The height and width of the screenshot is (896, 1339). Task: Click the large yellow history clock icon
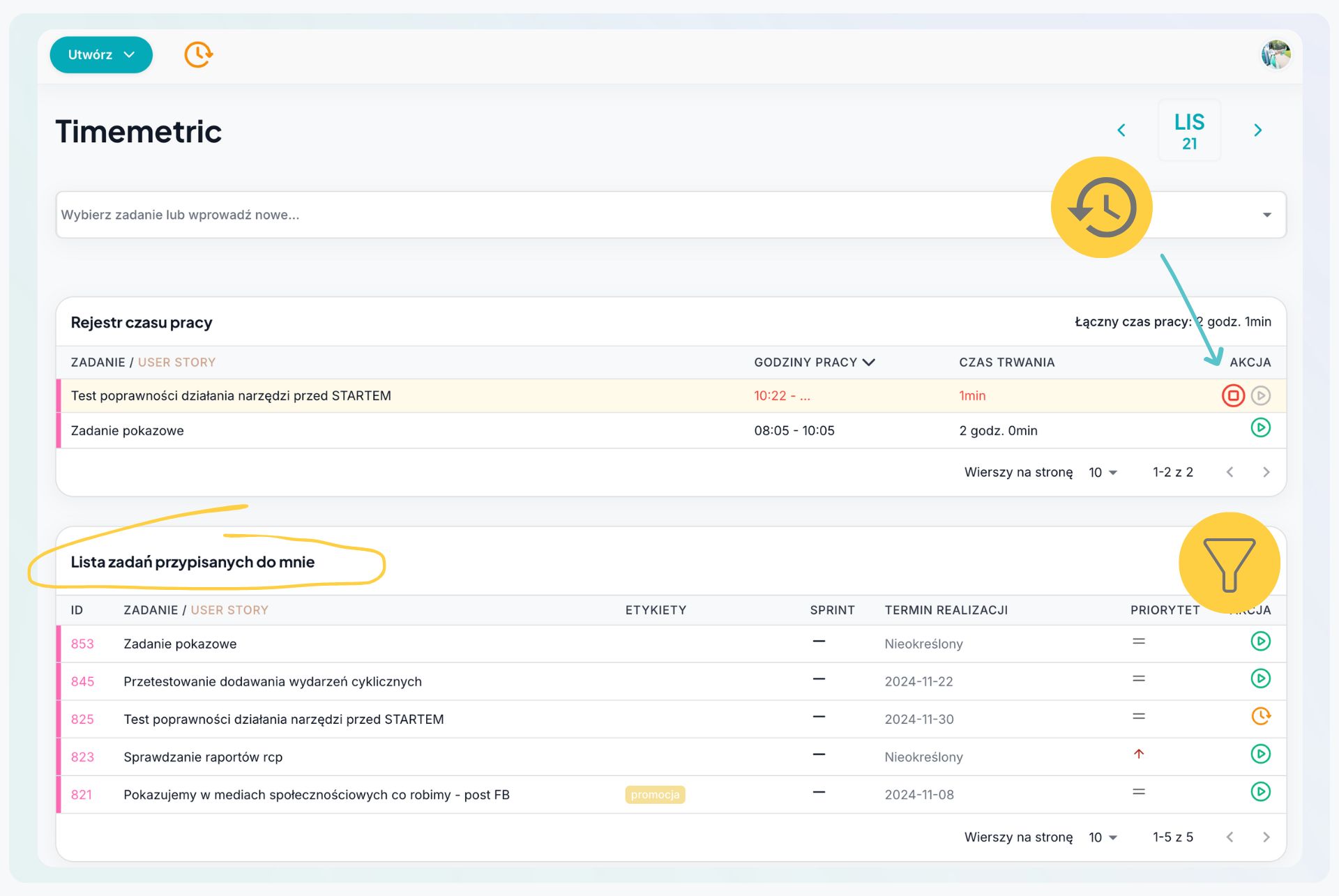[1101, 208]
